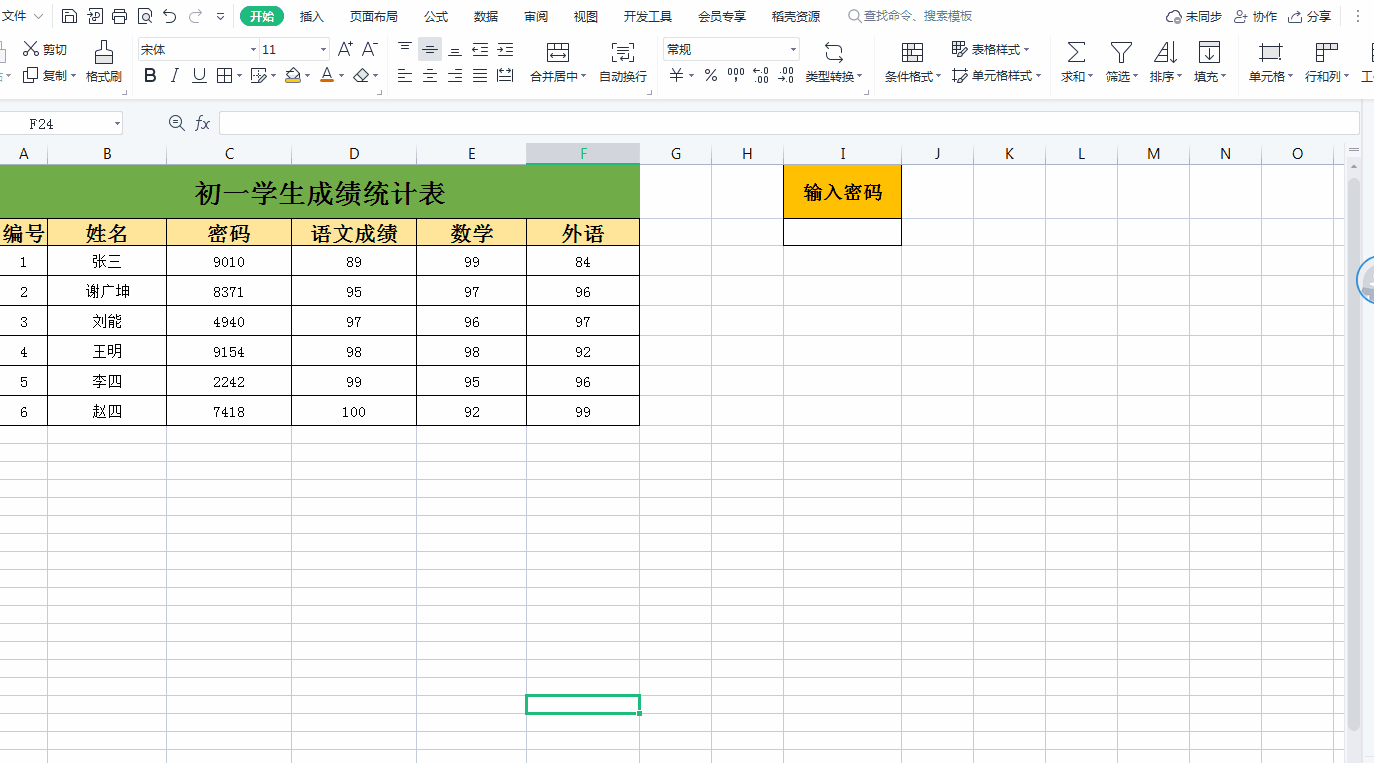The height and width of the screenshot is (763, 1374).
Task: Open the font size dropdown
Action: pyautogui.click(x=323, y=49)
